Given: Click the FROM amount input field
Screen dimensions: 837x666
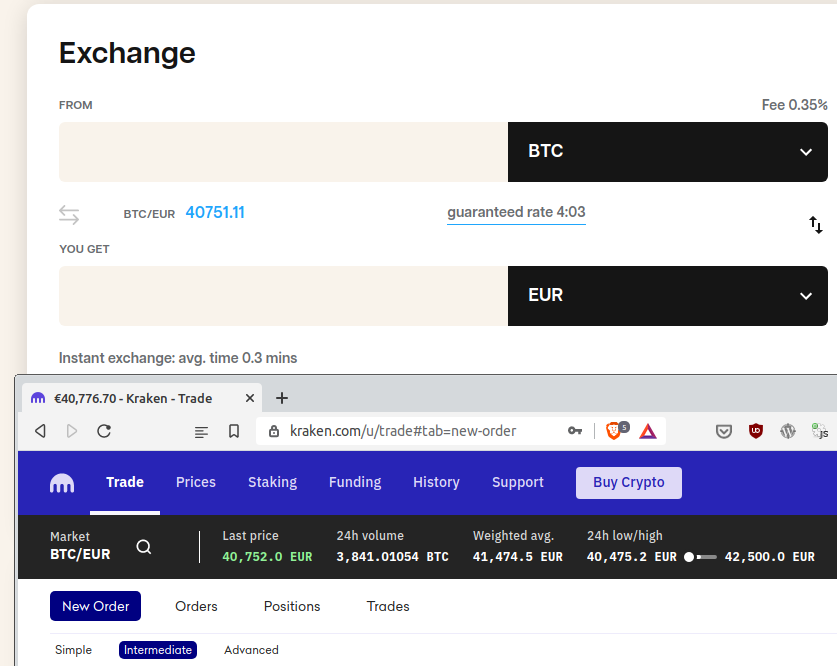Looking at the screenshot, I should pyautogui.click(x=283, y=152).
